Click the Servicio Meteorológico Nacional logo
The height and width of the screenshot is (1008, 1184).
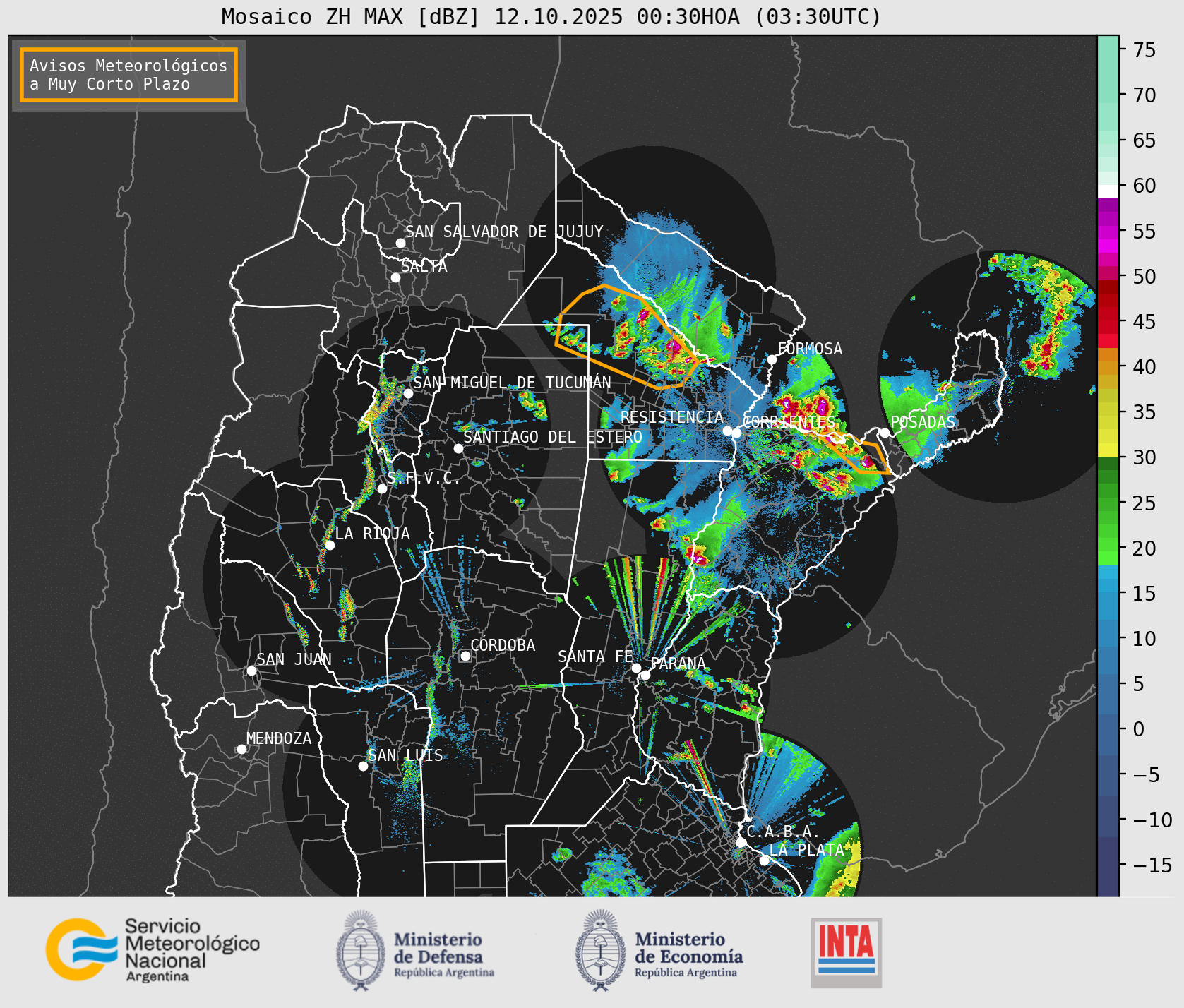(x=153, y=949)
